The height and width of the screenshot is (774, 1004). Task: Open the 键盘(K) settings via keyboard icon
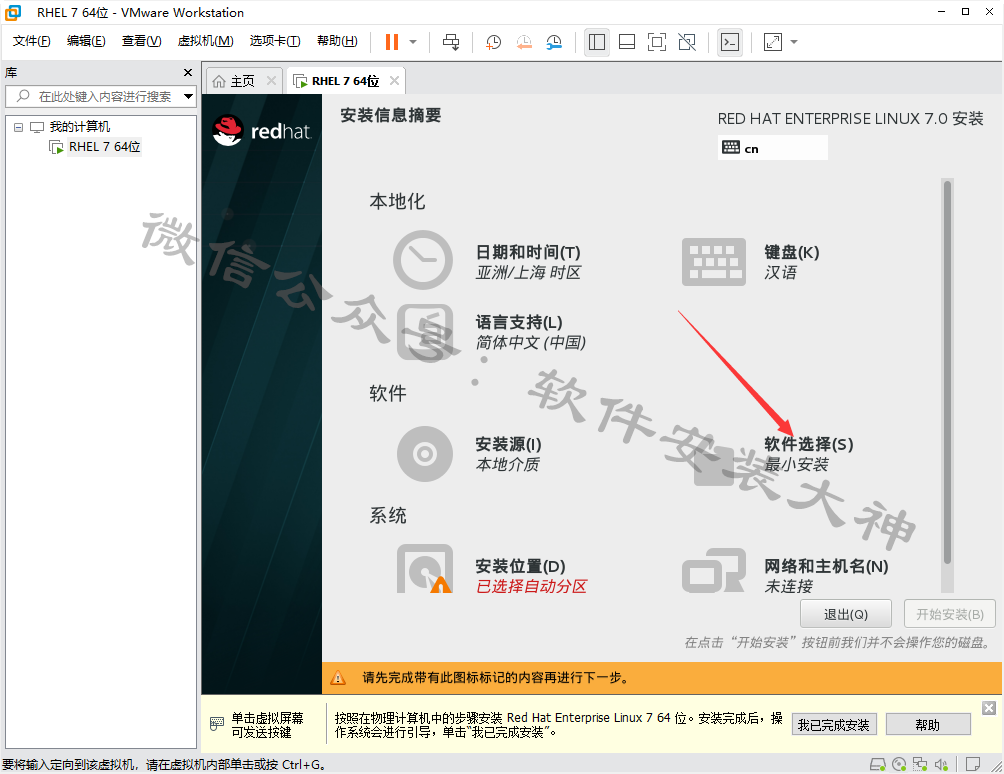tap(713, 261)
